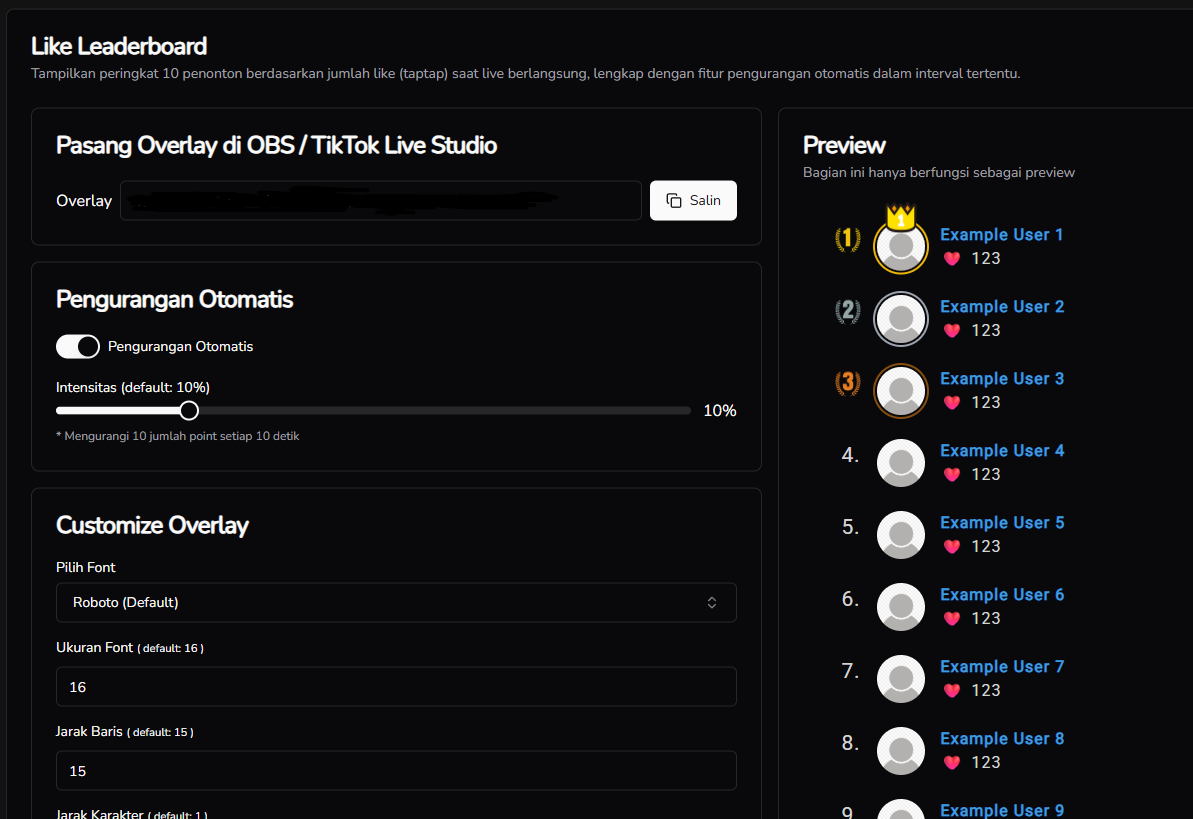Click the Example User 3 name link
The width and height of the screenshot is (1193, 819).
coord(1002,379)
